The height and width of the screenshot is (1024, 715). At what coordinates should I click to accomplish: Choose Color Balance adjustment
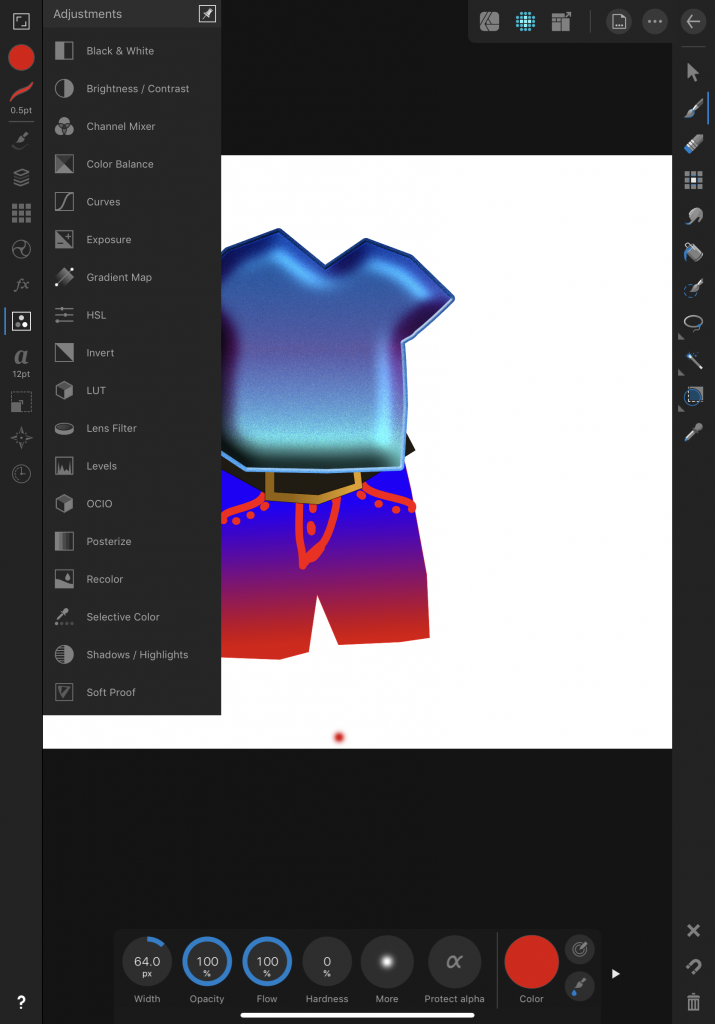[x=132, y=165]
